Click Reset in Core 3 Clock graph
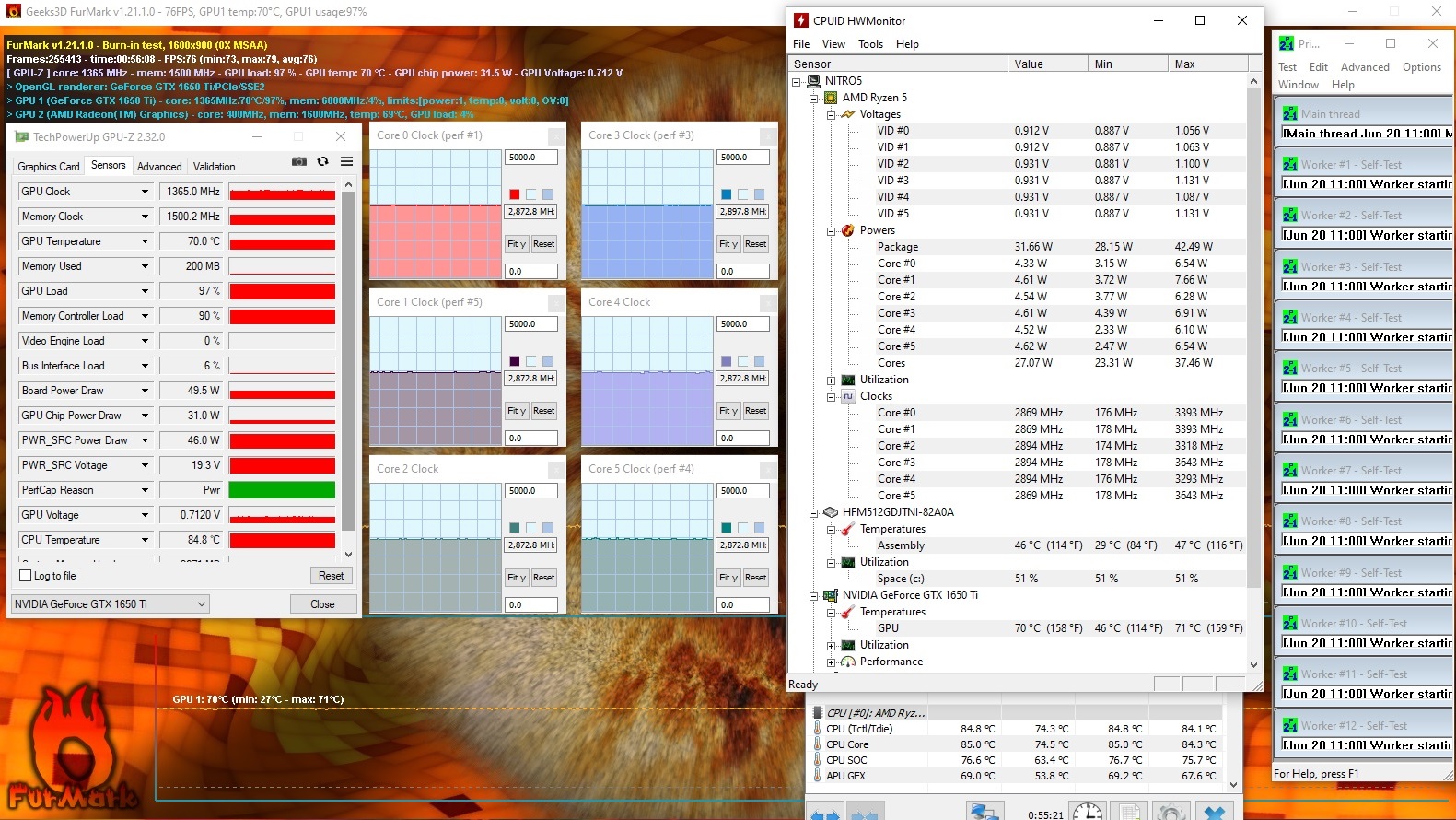The height and width of the screenshot is (820, 1456). (755, 244)
